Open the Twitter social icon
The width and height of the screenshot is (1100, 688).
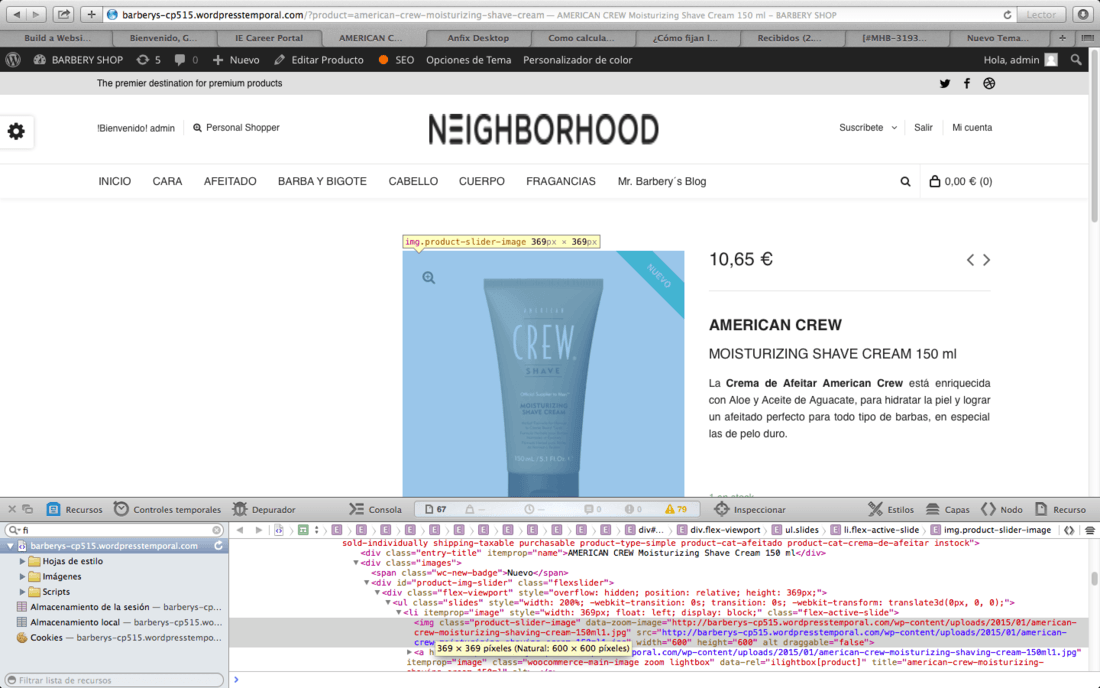(x=945, y=83)
